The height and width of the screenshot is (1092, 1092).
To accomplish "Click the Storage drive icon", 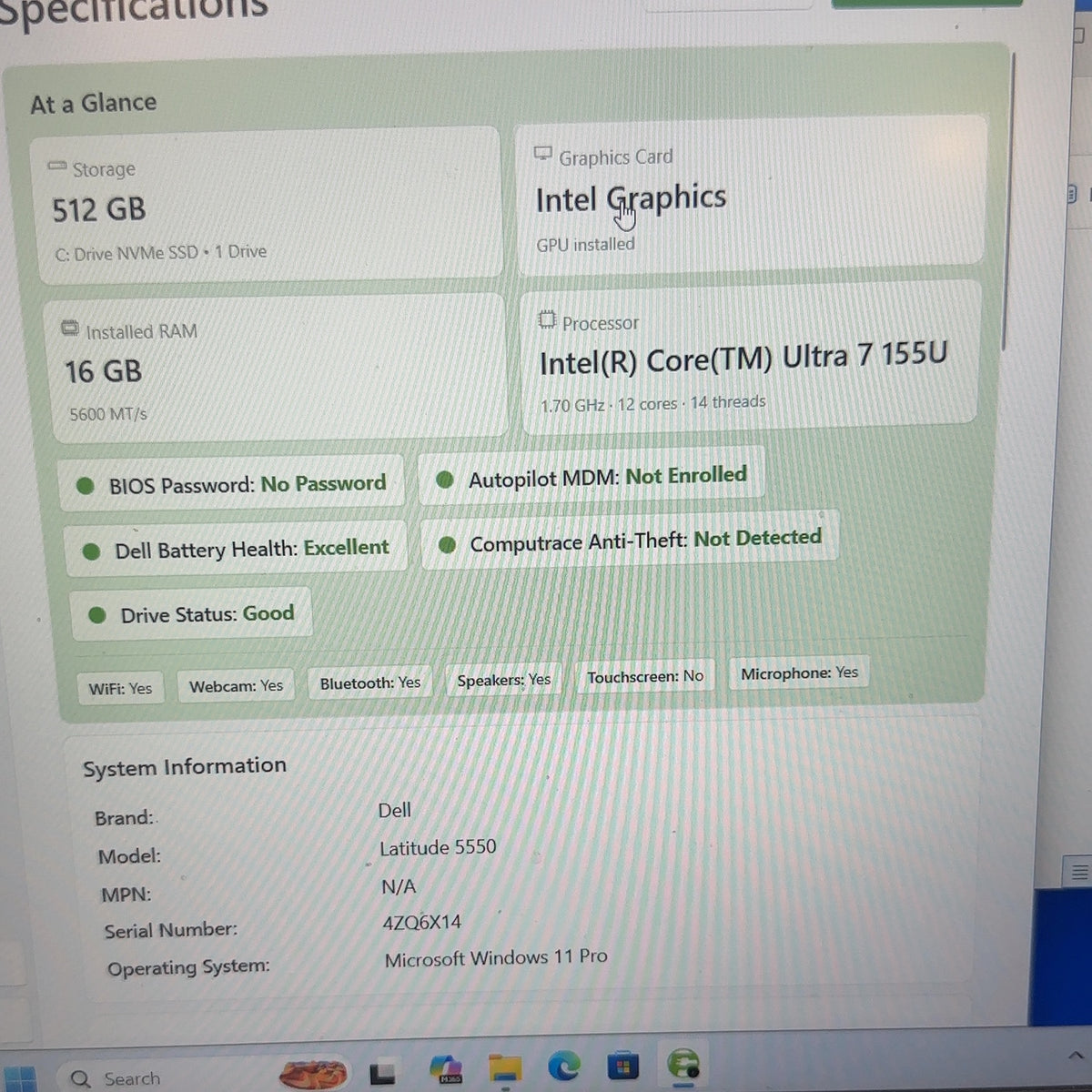I will click(x=57, y=167).
